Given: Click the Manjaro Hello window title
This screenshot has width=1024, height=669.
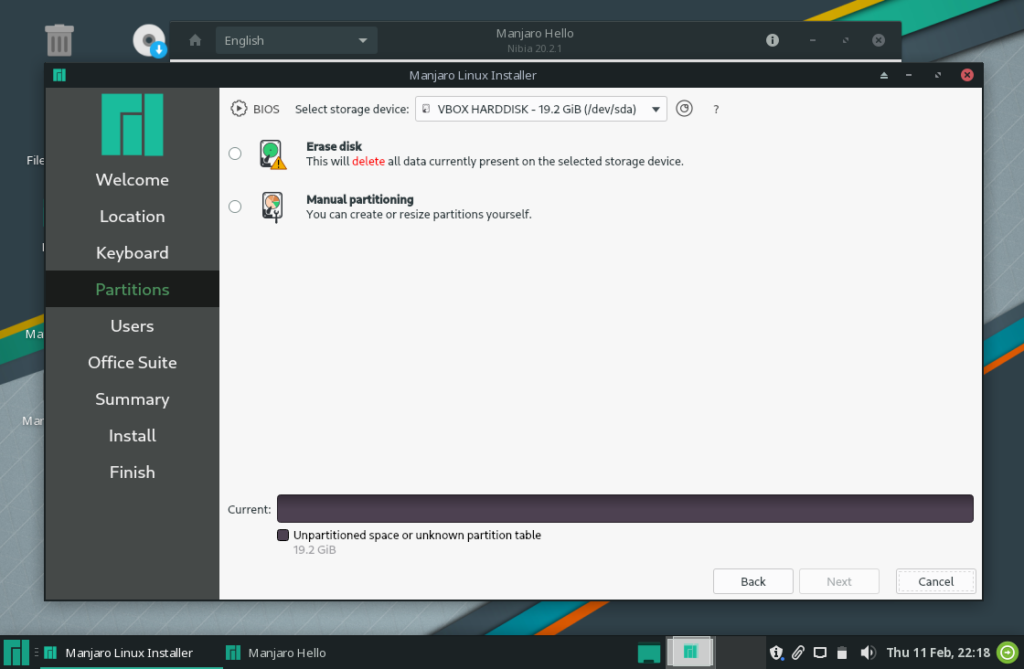Looking at the screenshot, I should (534, 33).
